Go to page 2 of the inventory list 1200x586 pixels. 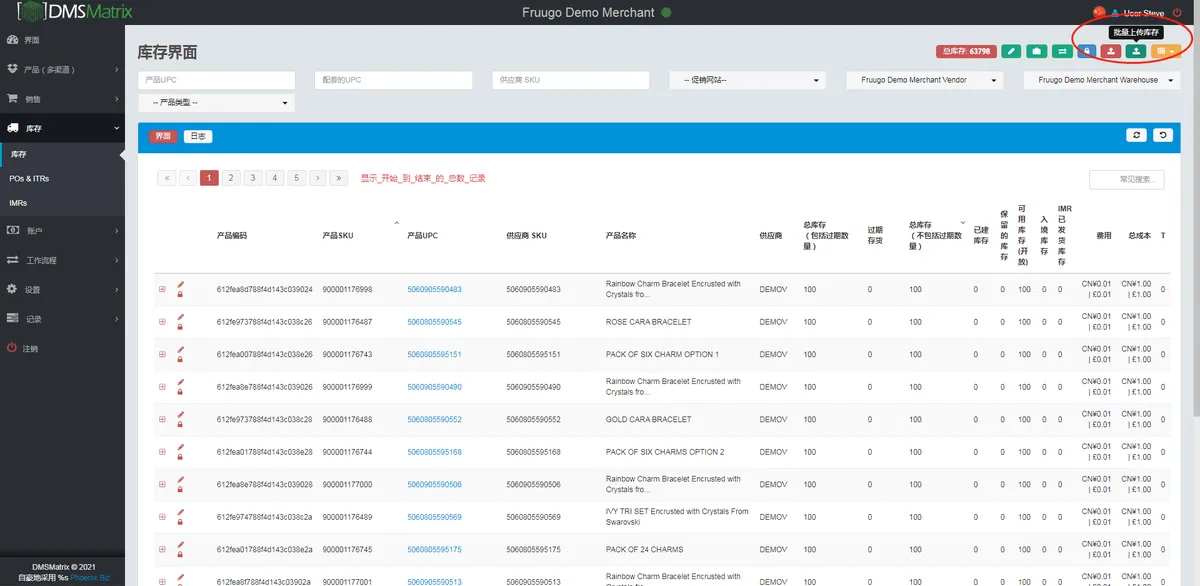pos(231,178)
